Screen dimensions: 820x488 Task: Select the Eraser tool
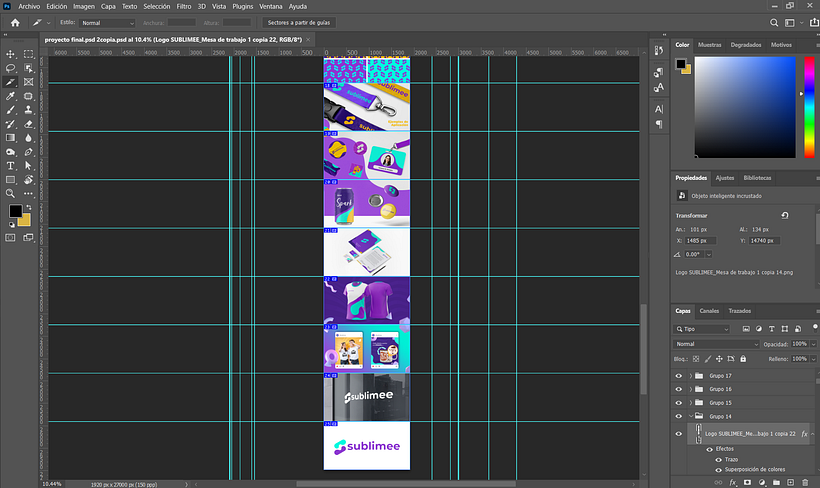(28, 124)
